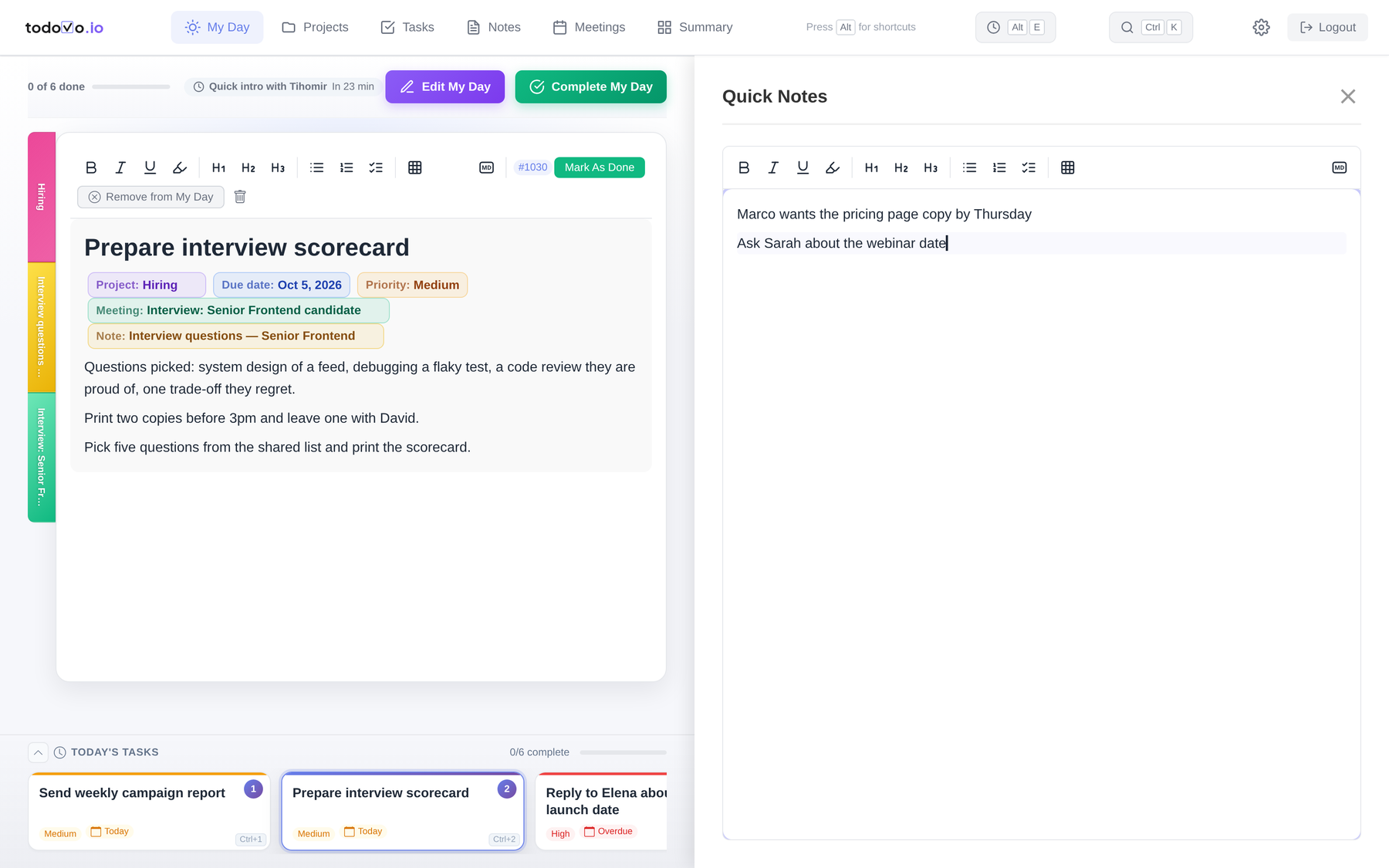1389x868 pixels.
Task: Insert table in task editor
Action: pyautogui.click(x=414, y=167)
